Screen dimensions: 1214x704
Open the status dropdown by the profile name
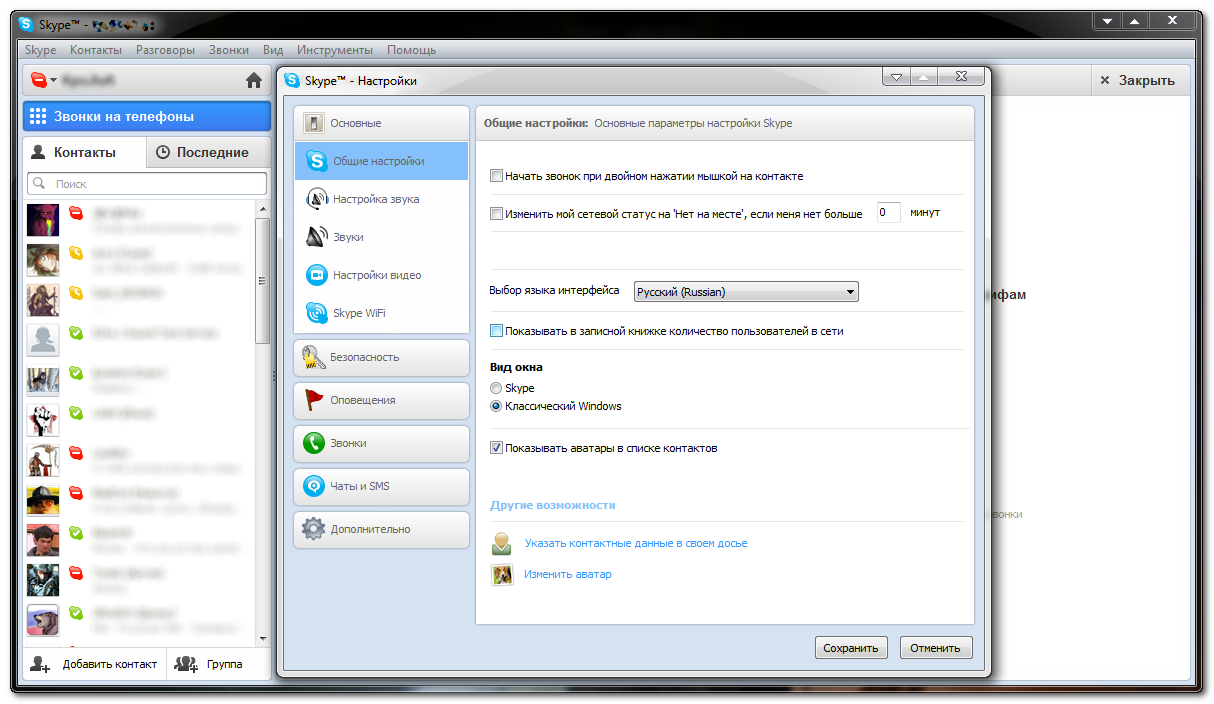44,80
